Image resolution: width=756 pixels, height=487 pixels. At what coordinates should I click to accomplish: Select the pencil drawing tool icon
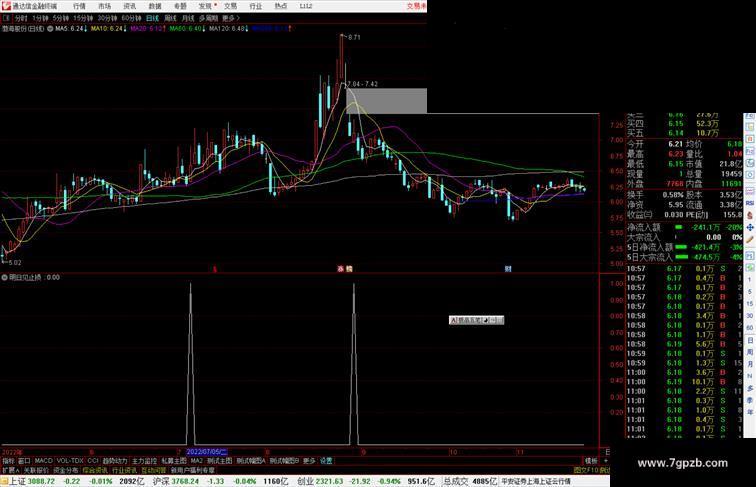click(750, 239)
